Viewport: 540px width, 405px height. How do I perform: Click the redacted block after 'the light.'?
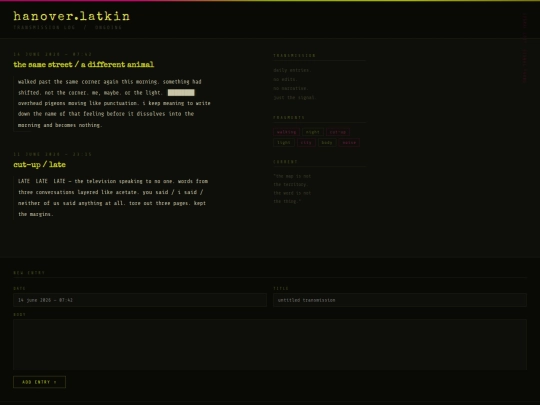(x=181, y=93)
